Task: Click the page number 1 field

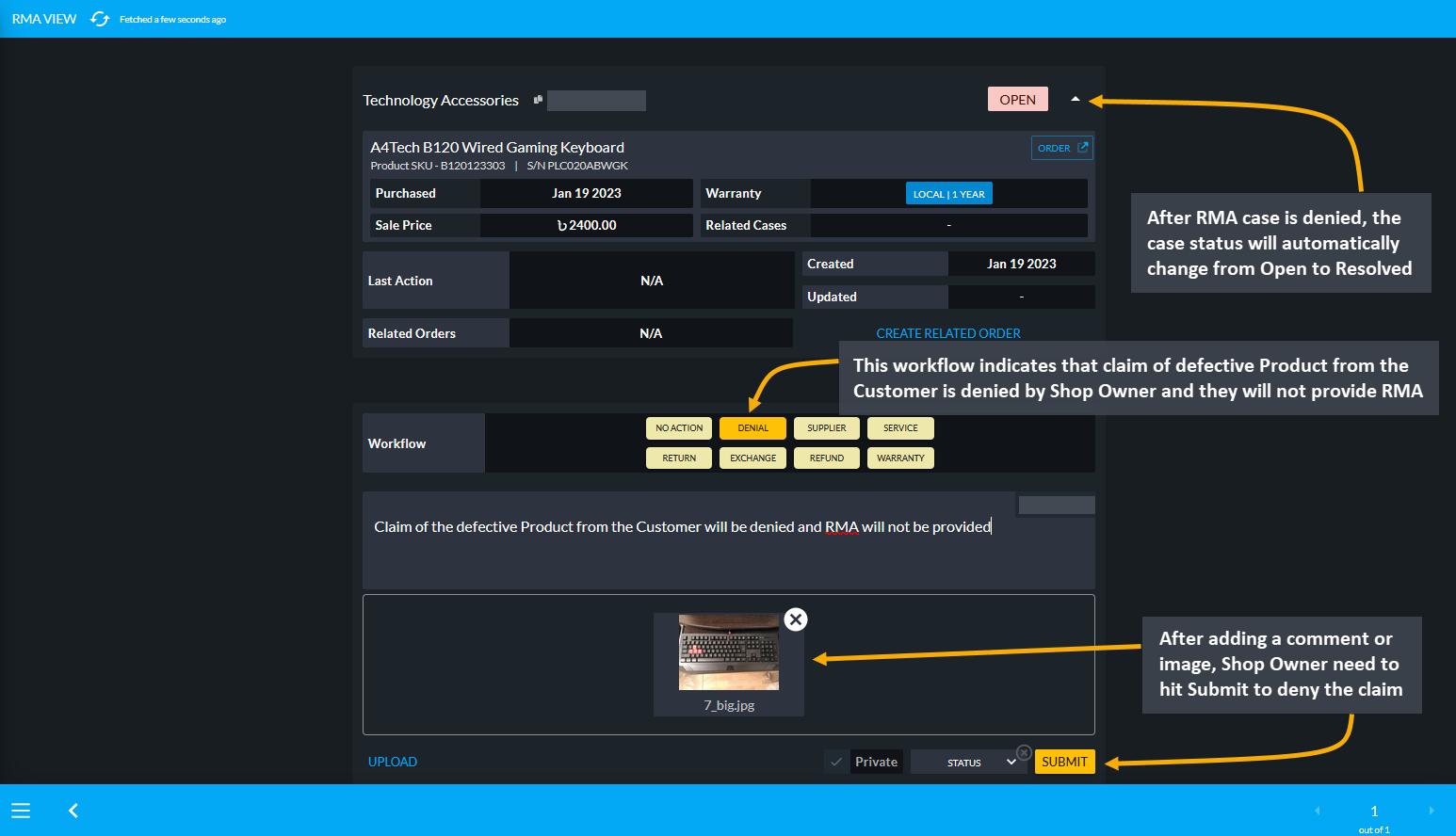Action: [1374, 811]
